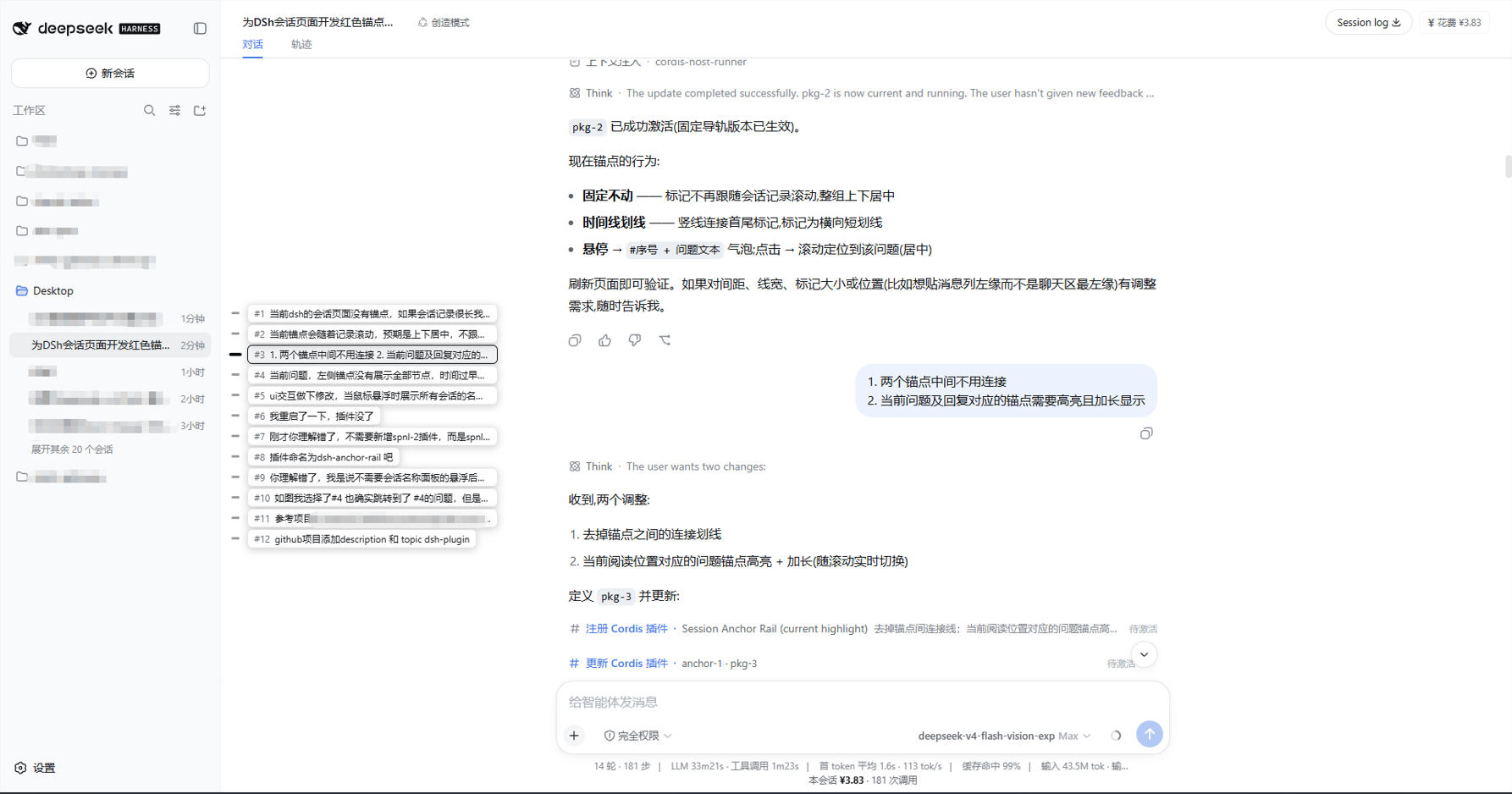Screen dimensions: 1512x794
Task: Jump to anchor #11 参考项目
Action: coord(372,519)
